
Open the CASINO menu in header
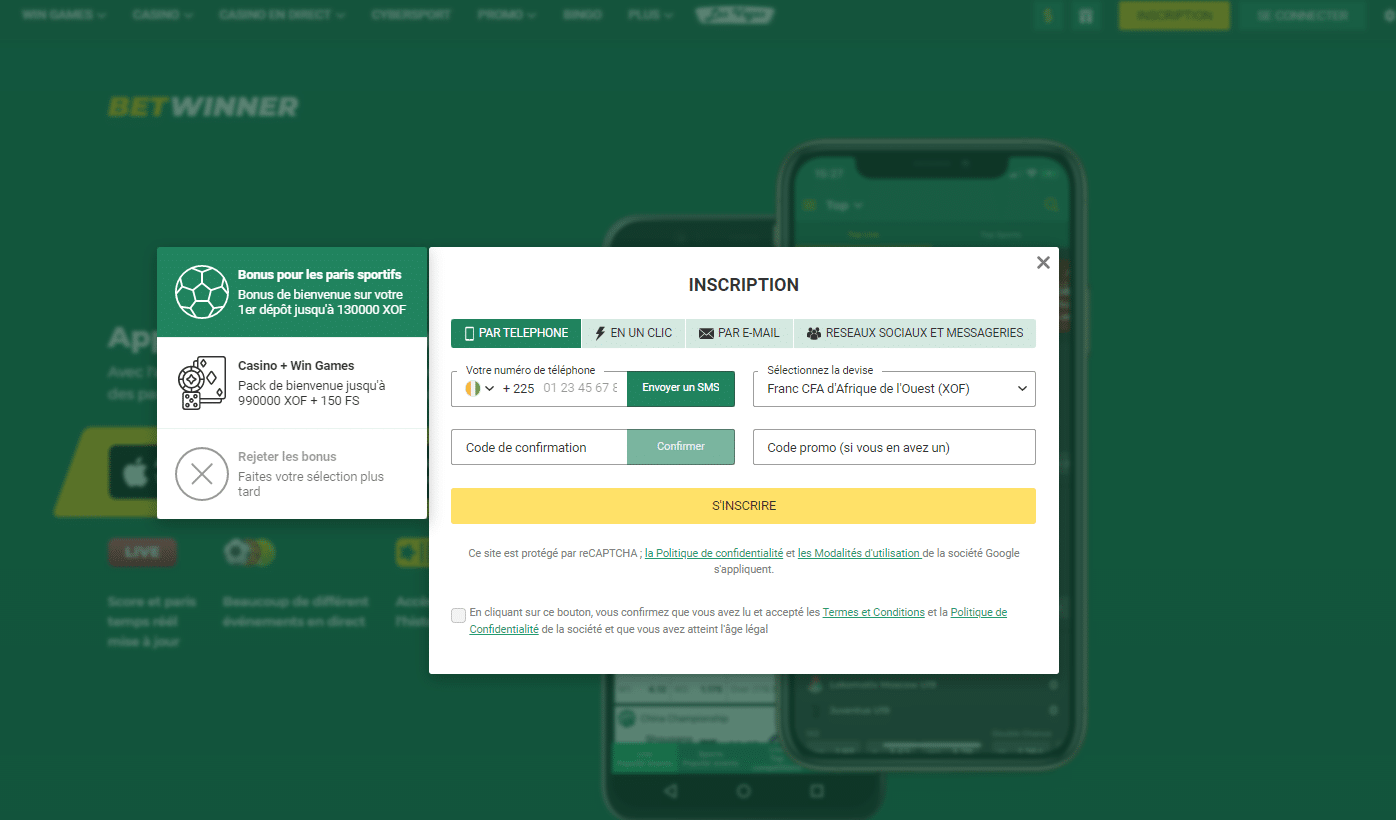[161, 16]
